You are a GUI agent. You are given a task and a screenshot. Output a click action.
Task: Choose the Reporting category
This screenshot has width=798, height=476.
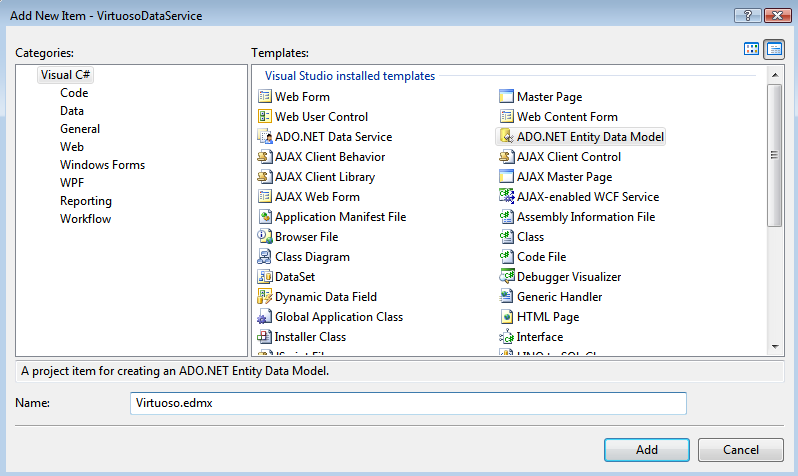pos(86,201)
